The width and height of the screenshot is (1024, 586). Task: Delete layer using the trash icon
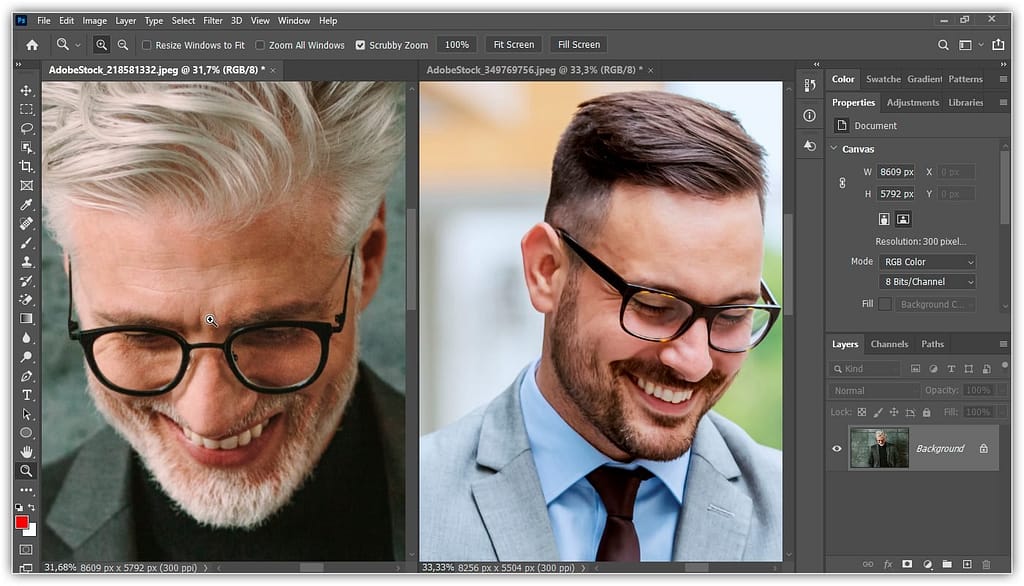pos(987,564)
